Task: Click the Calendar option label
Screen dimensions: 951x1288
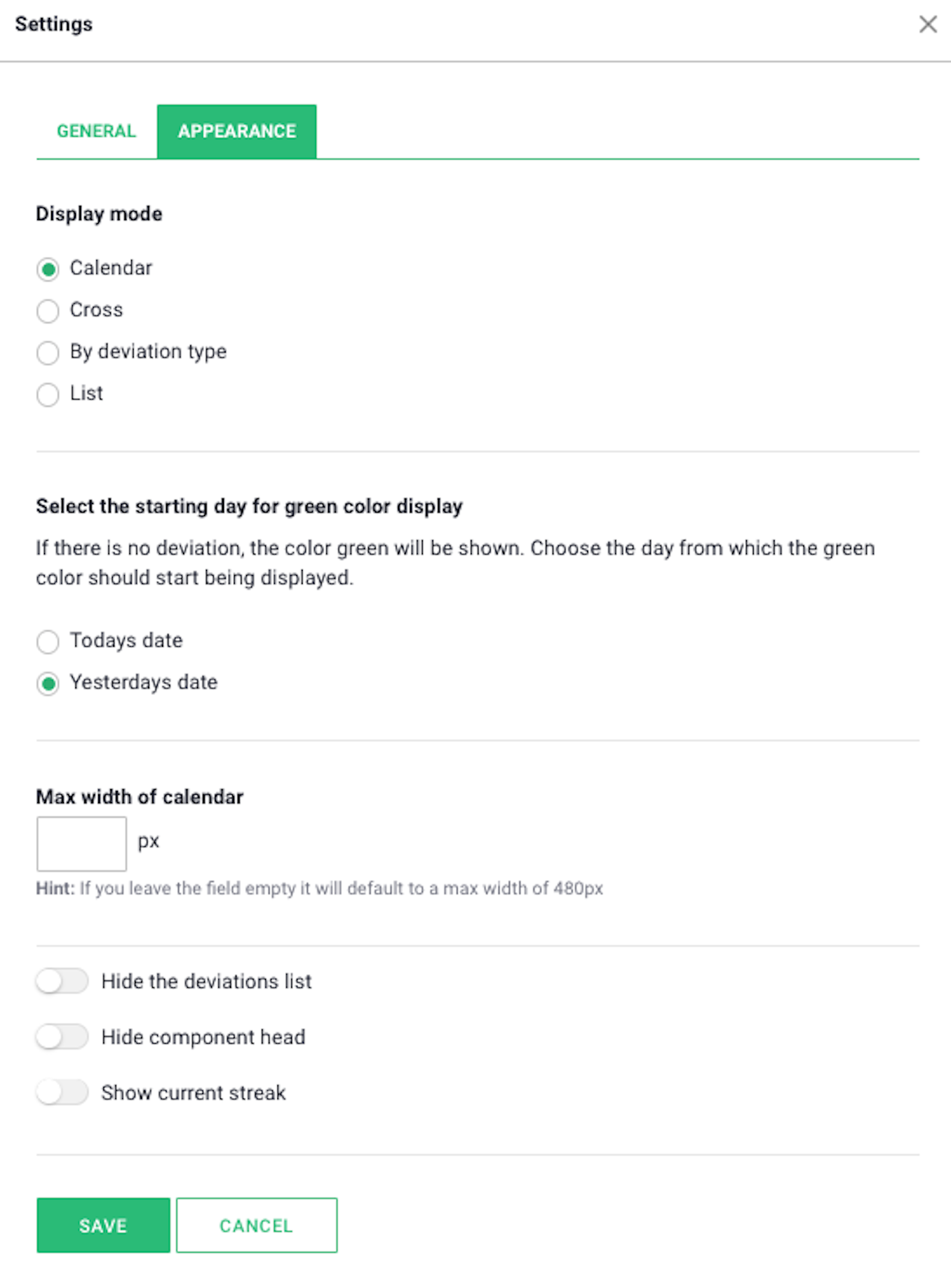Action: coord(111,268)
